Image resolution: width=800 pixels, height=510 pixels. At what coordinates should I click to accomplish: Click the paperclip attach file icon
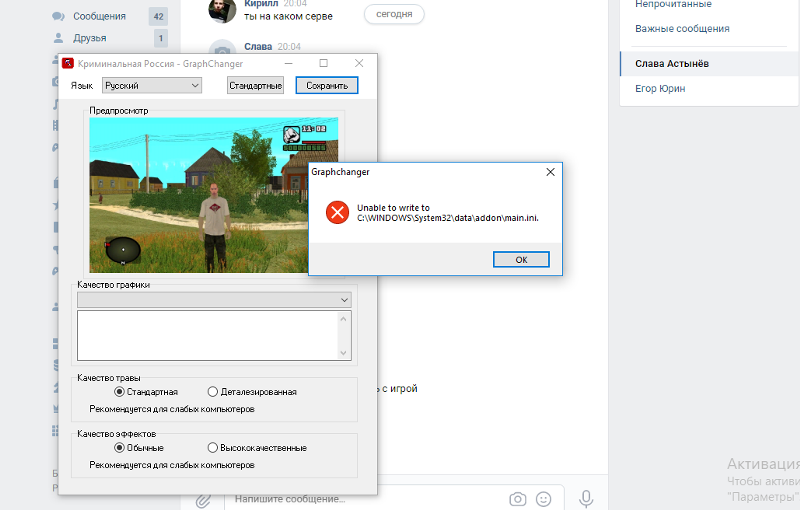[x=202, y=498]
